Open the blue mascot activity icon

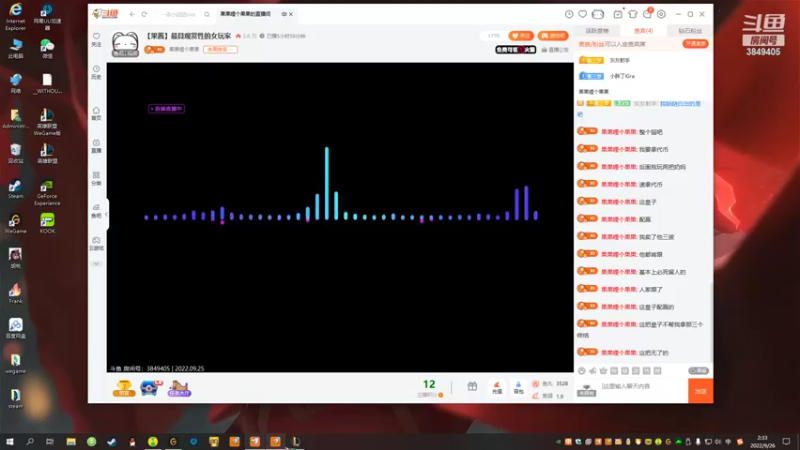(x=151, y=388)
